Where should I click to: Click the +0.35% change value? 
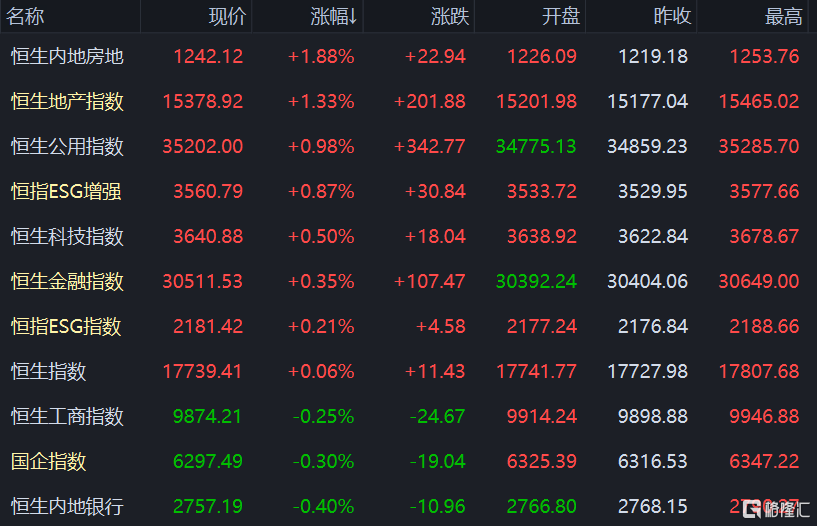pyautogui.click(x=321, y=281)
